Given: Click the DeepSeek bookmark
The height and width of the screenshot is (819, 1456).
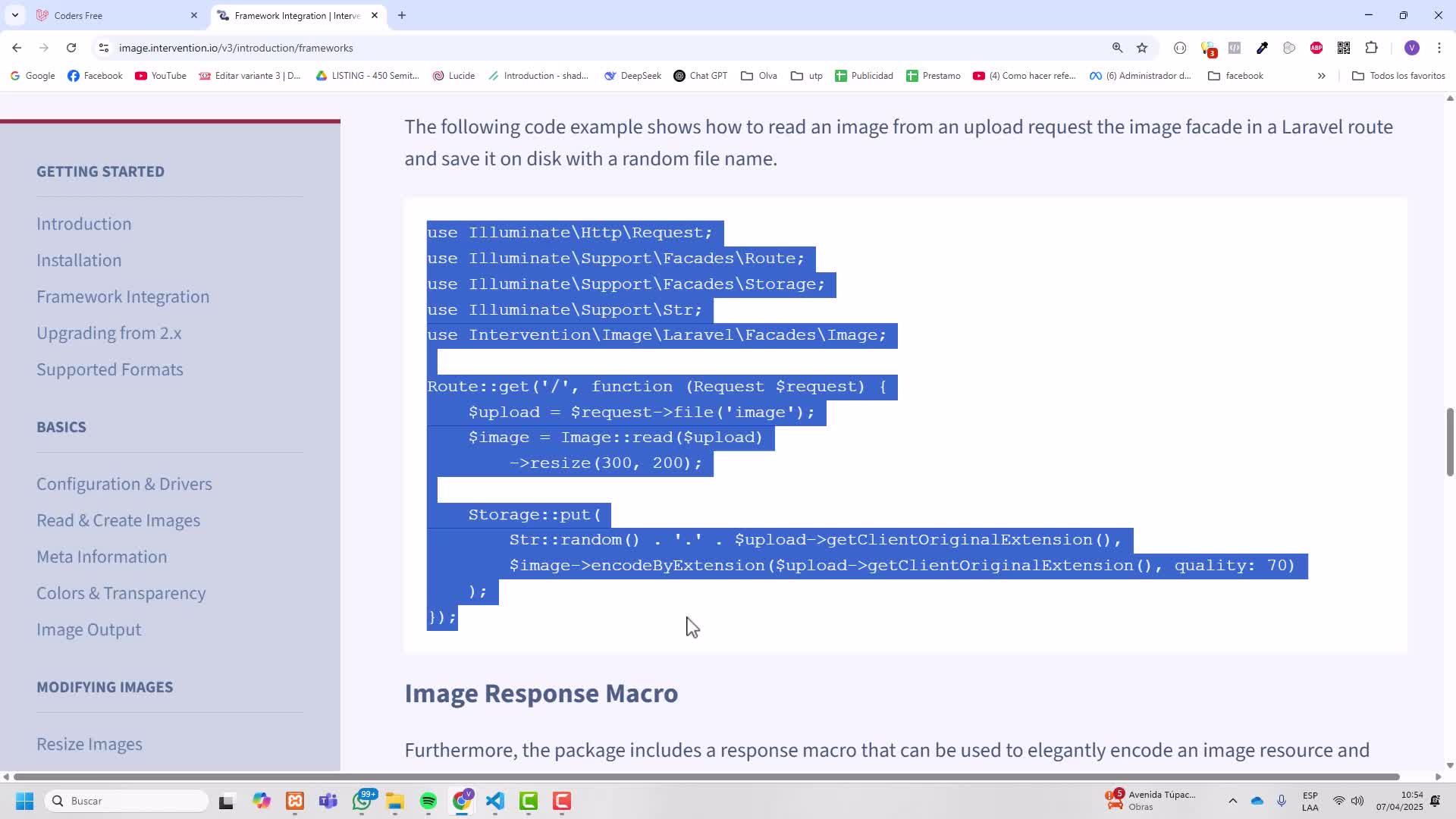Looking at the screenshot, I should click(x=632, y=76).
